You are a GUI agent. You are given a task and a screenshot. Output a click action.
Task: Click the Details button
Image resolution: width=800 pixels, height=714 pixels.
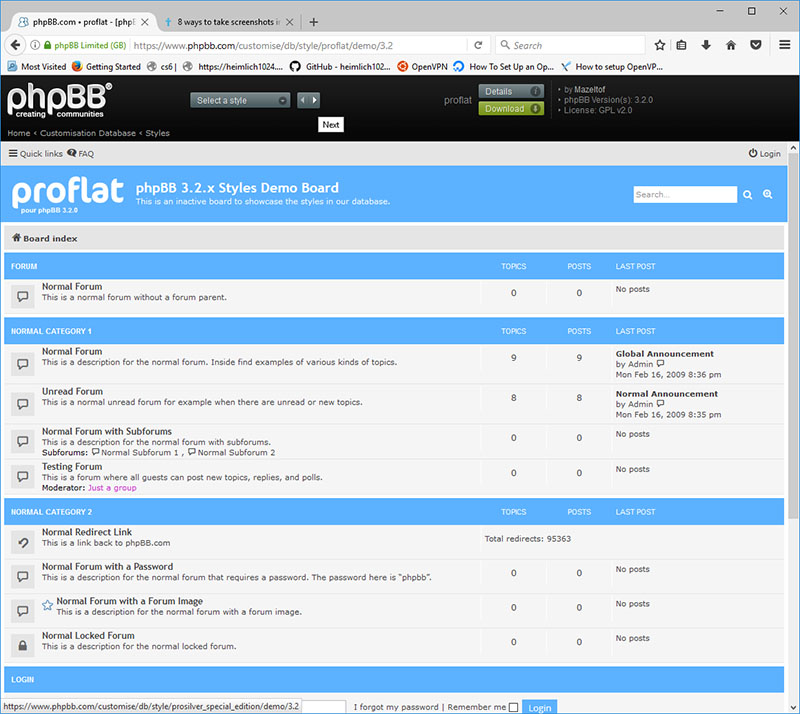(x=511, y=91)
